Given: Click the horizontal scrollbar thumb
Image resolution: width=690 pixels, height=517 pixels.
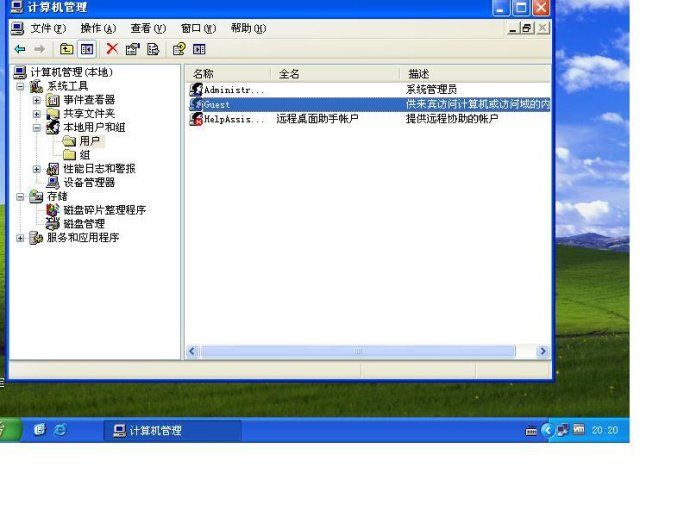Looking at the screenshot, I should (x=358, y=351).
